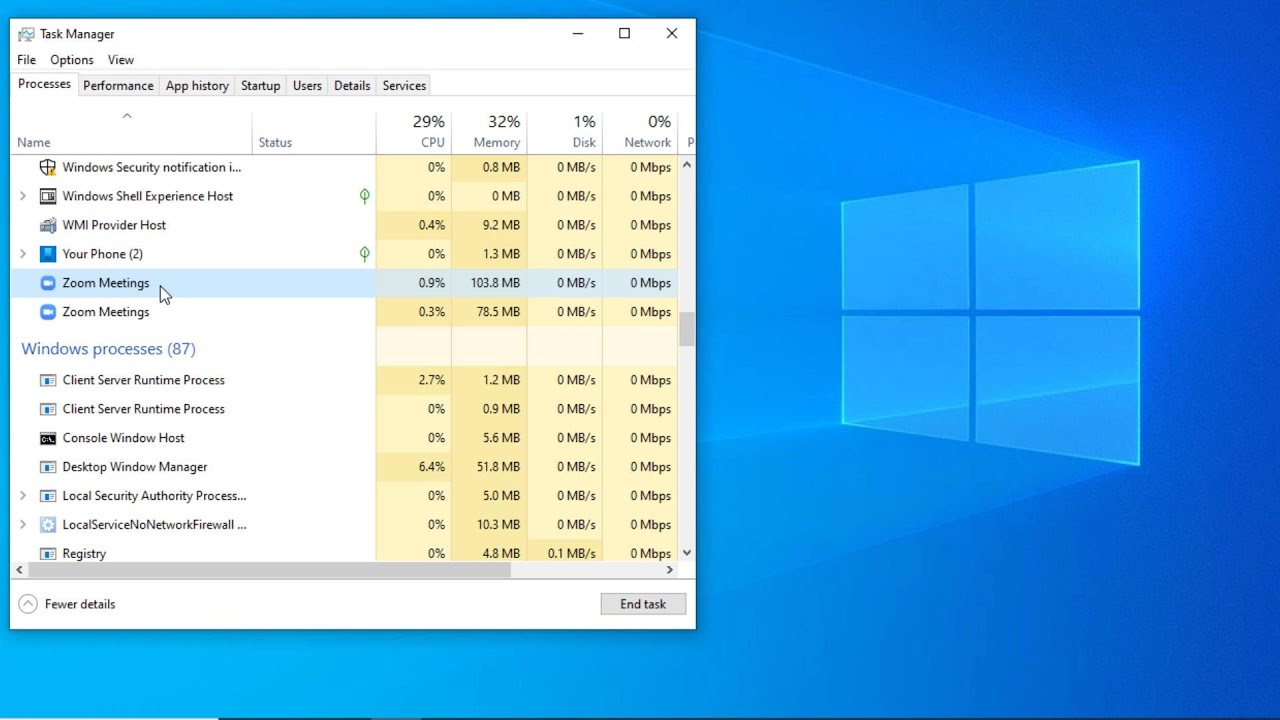
Task: Sort processes by the CPU column header
Action: tap(414, 131)
